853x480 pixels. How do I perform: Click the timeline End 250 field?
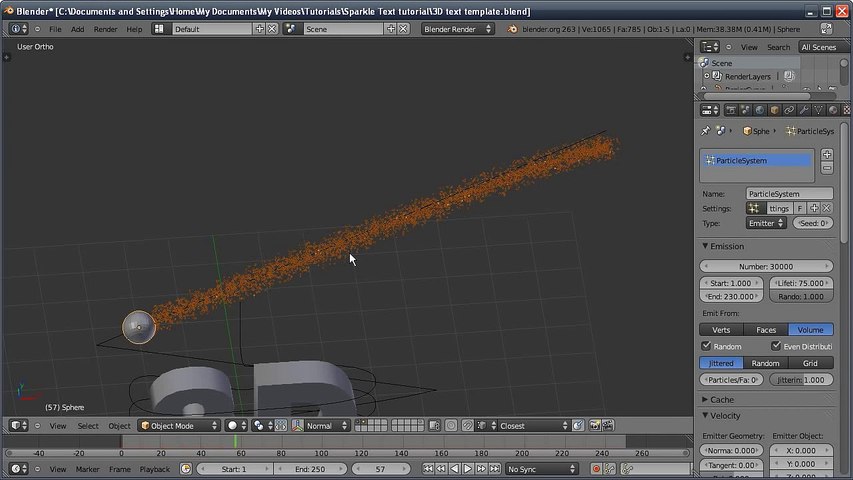[x=310, y=469]
